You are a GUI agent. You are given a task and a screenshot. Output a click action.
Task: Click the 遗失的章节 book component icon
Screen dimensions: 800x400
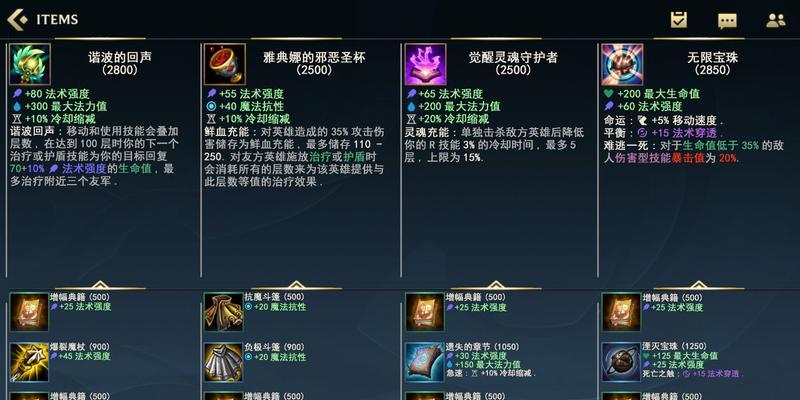point(425,362)
